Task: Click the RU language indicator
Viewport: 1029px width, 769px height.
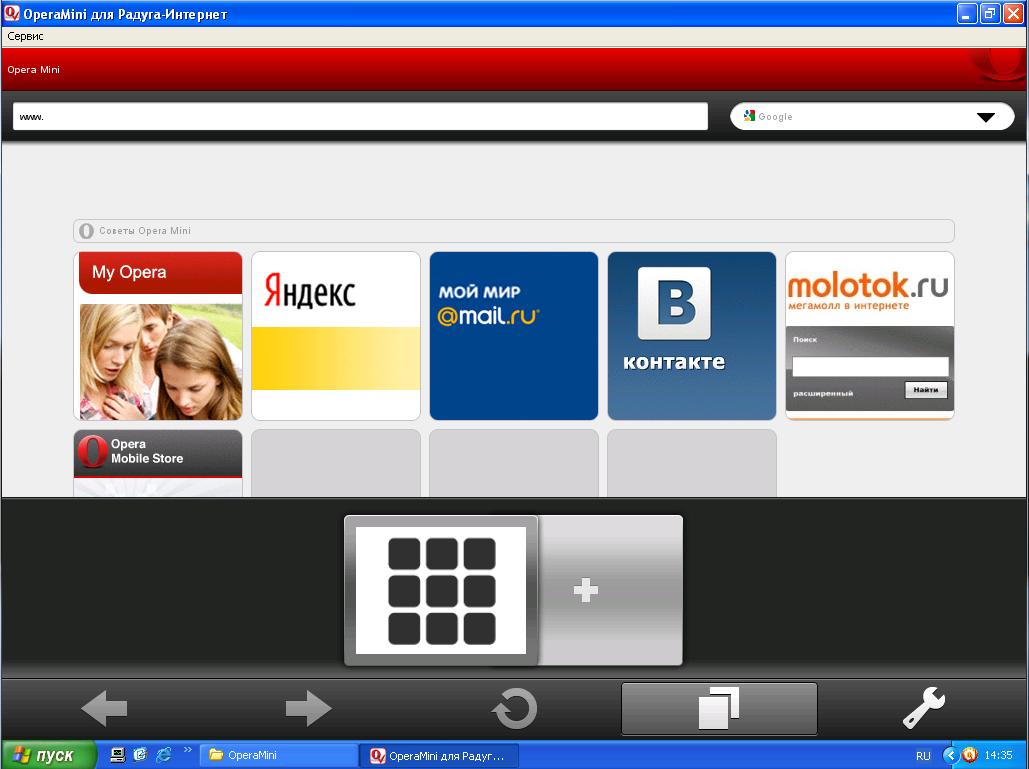Action: pyautogui.click(x=923, y=756)
